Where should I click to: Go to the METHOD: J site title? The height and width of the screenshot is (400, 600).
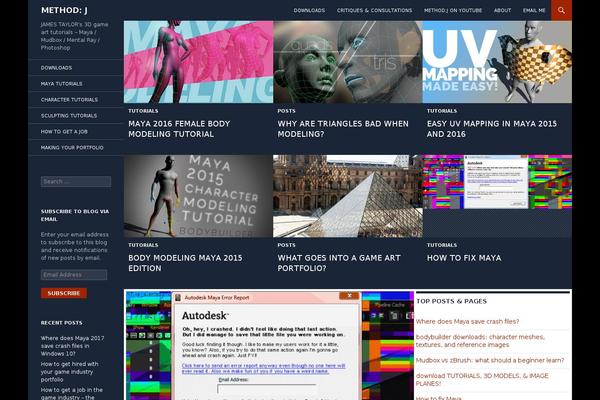click(x=64, y=10)
